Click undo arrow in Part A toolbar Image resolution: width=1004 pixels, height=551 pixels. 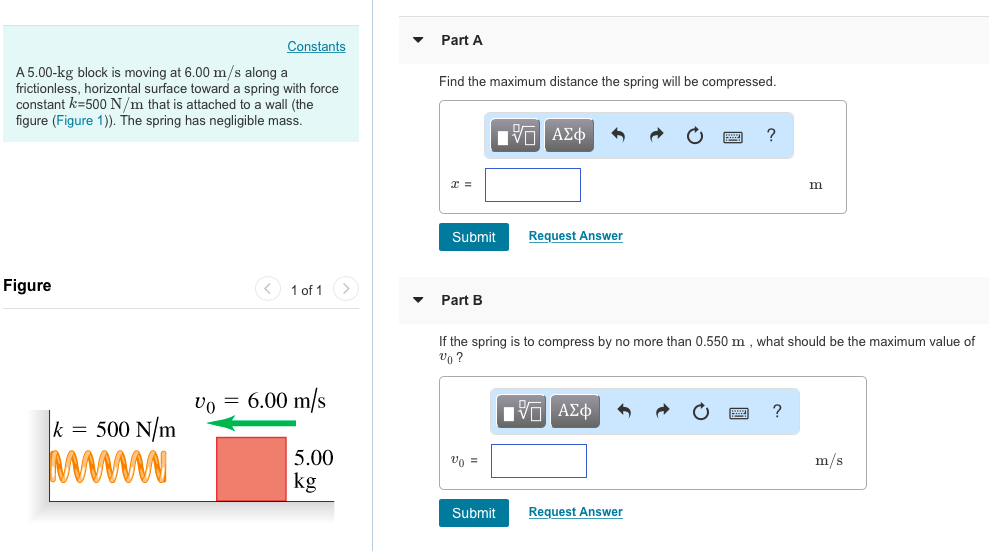pos(619,137)
